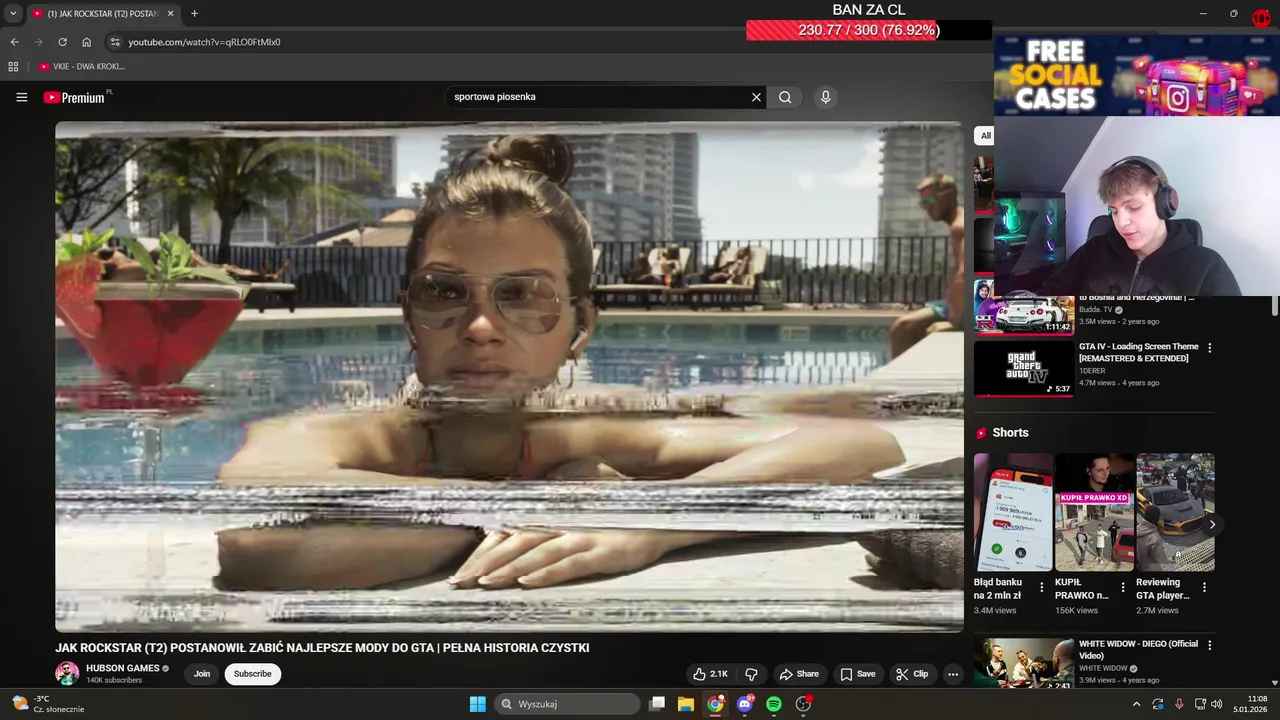Click the Wyszukaj taskbar search box
Image resolution: width=1280 pixels, height=720 pixels.
coord(568,704)
